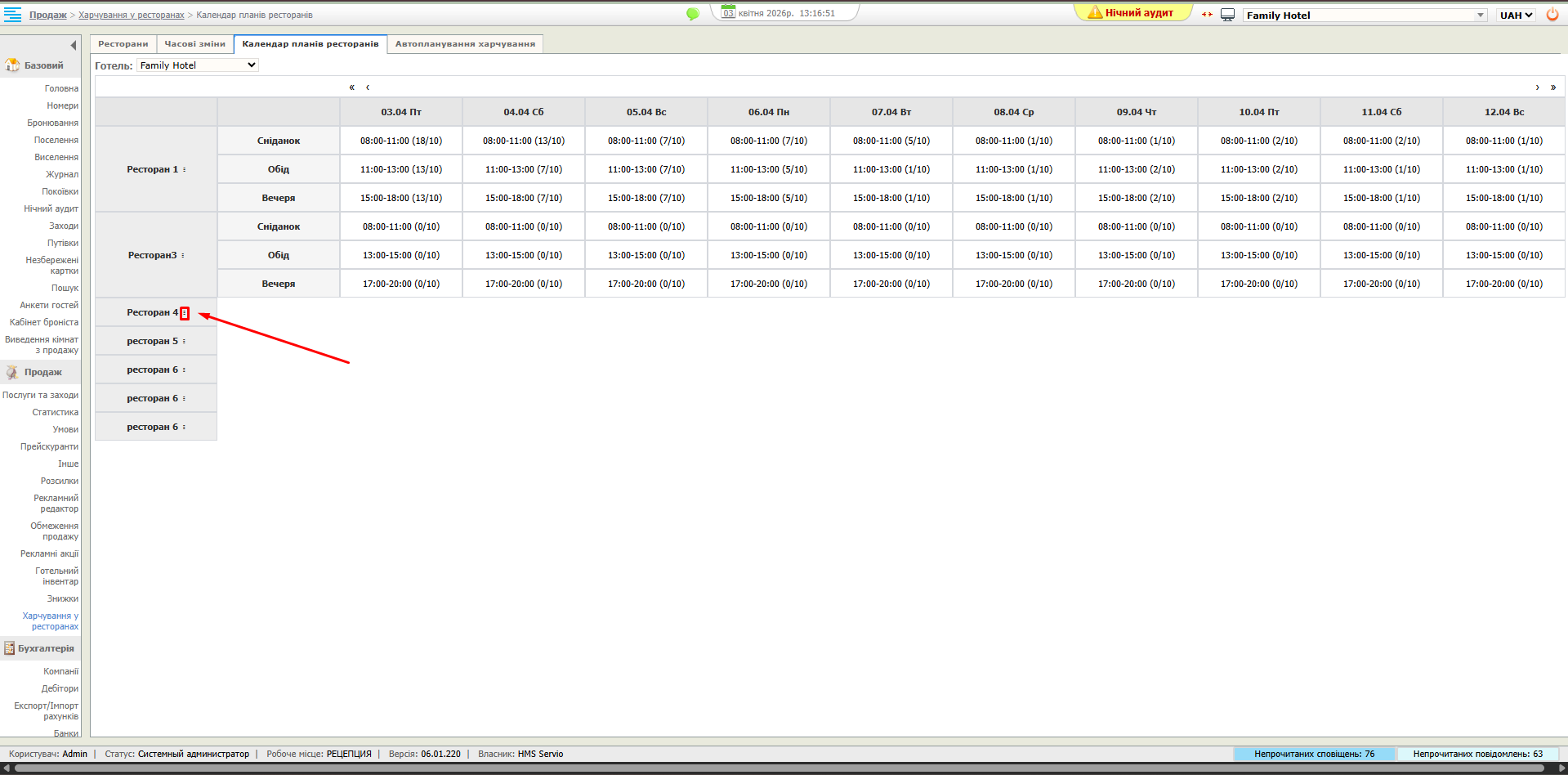Open Бронювання in the left sidebar

pos(52,123)
